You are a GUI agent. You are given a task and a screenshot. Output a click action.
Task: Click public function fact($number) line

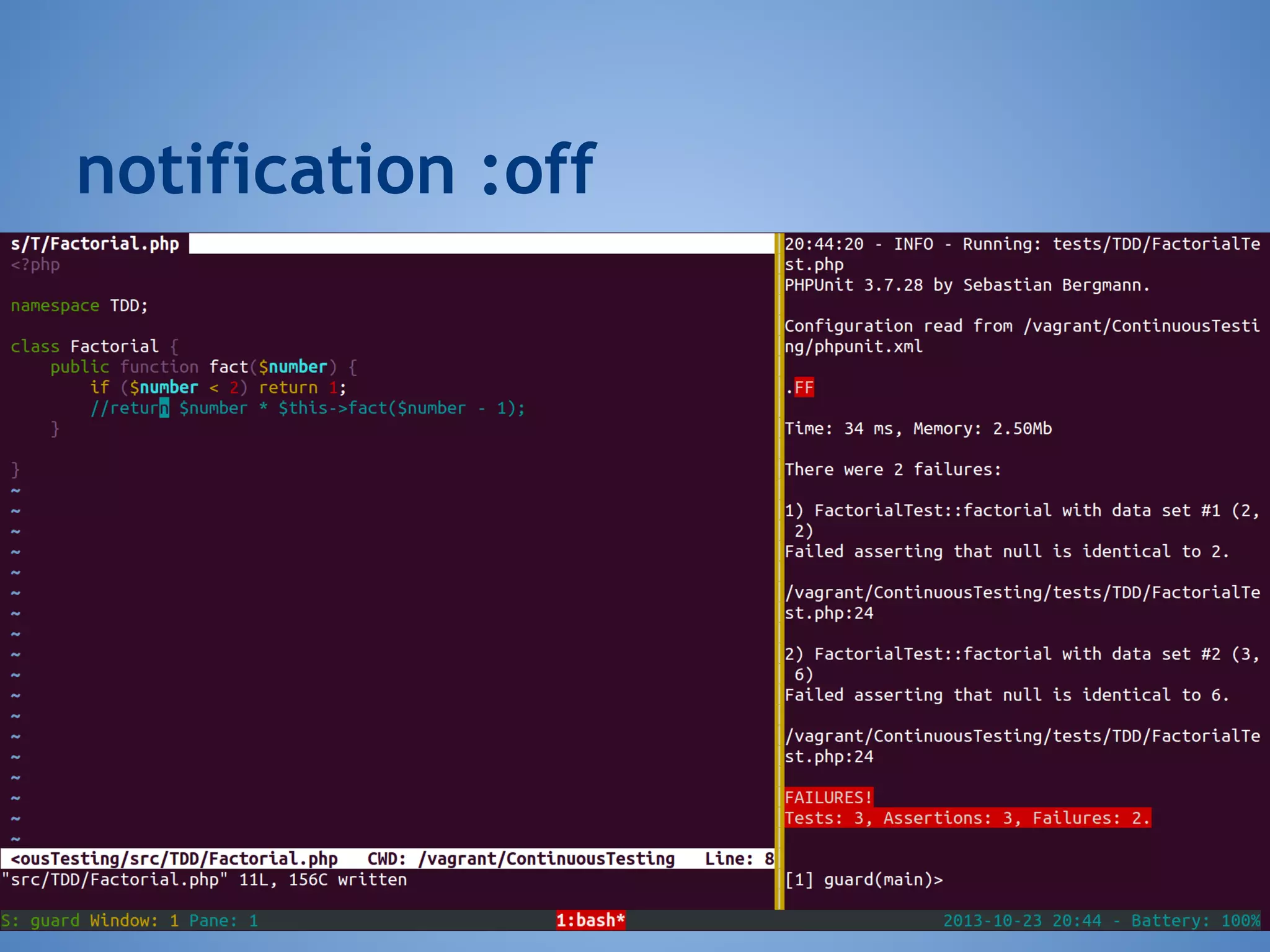[x=204, y=367]
